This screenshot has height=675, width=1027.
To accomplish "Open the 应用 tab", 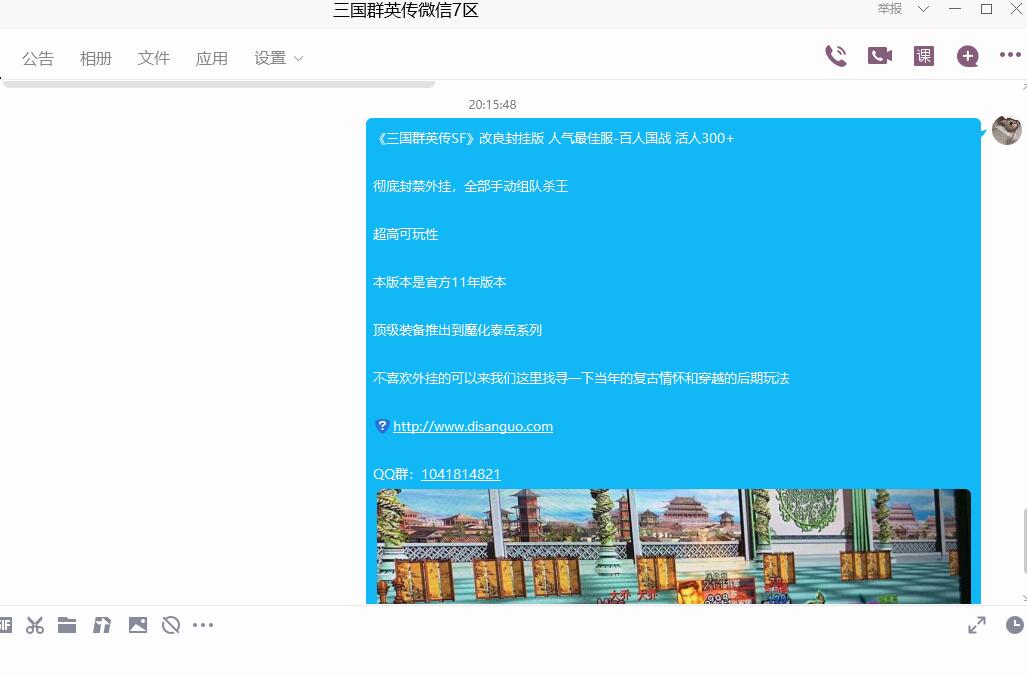I will pos(212,58).
